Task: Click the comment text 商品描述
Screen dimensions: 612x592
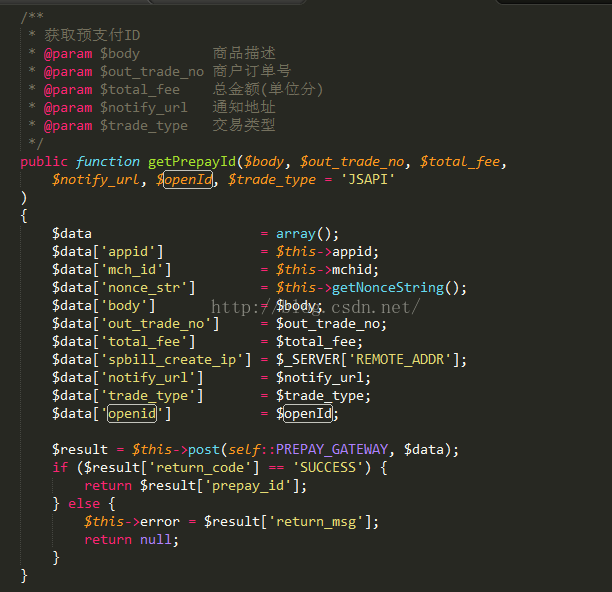Action: pyautogui.click(x=244, y=53)
